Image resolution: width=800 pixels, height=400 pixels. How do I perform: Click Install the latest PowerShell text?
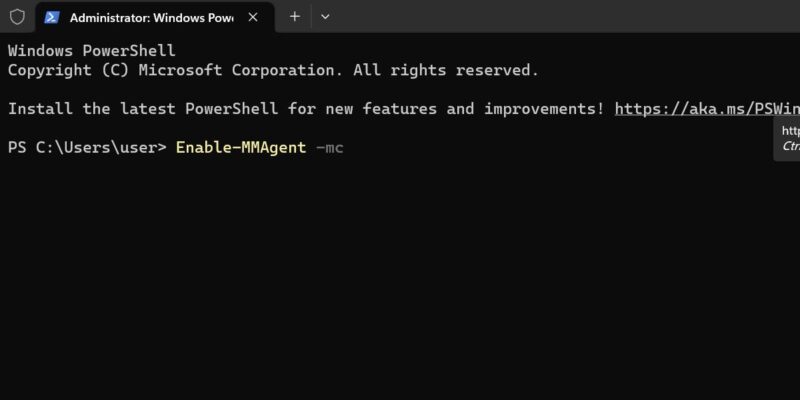pyautogui.click(x=143, y=109)
